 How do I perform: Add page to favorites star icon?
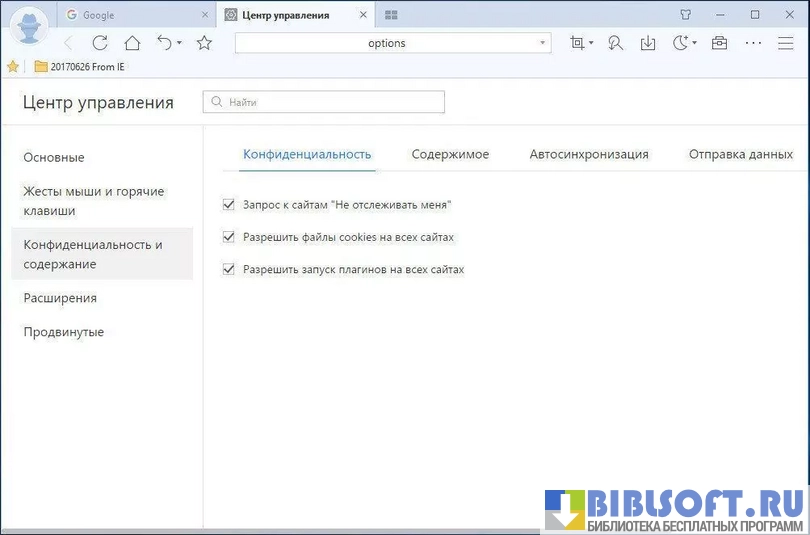pos(204,43)
